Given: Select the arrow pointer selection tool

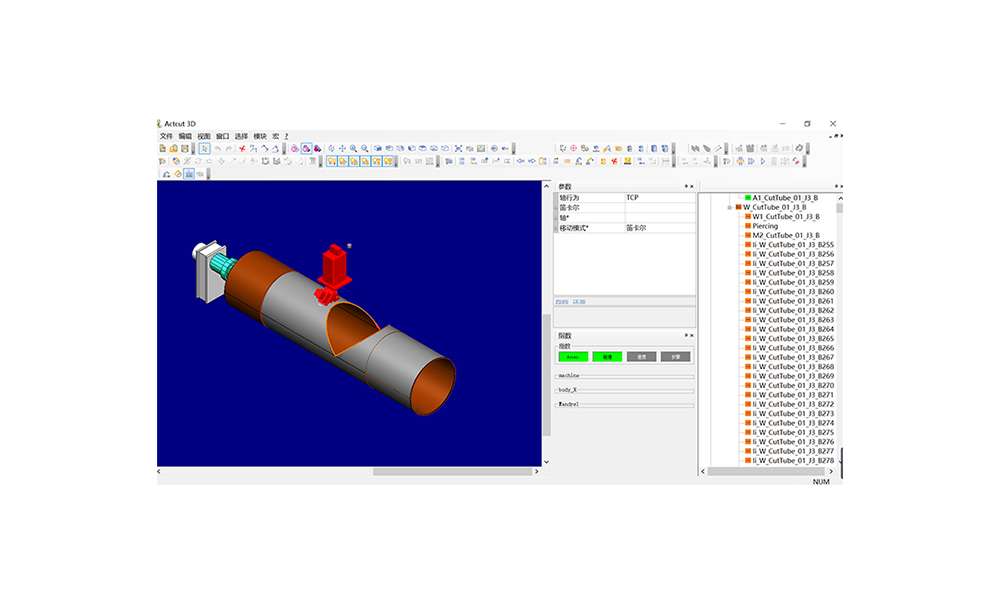Looking at the screenshot, I should click(205, 149).
